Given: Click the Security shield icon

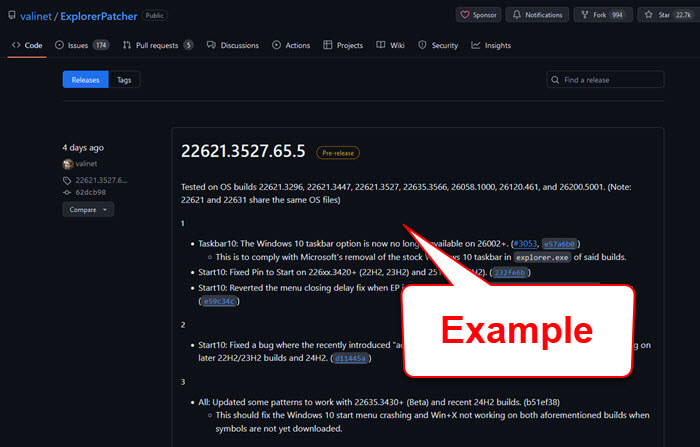Looking at the screenshot, I should coord(422,45).
